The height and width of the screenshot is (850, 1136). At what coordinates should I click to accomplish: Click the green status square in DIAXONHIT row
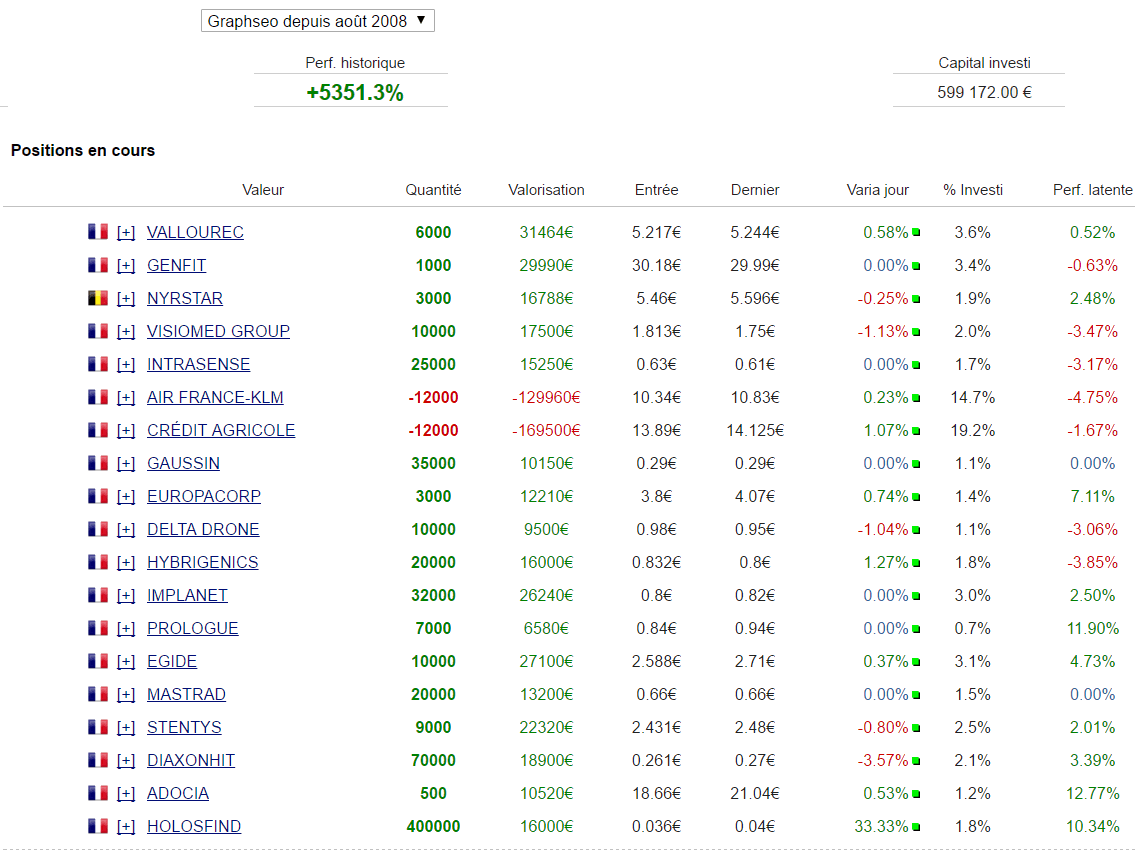[916, 761]
